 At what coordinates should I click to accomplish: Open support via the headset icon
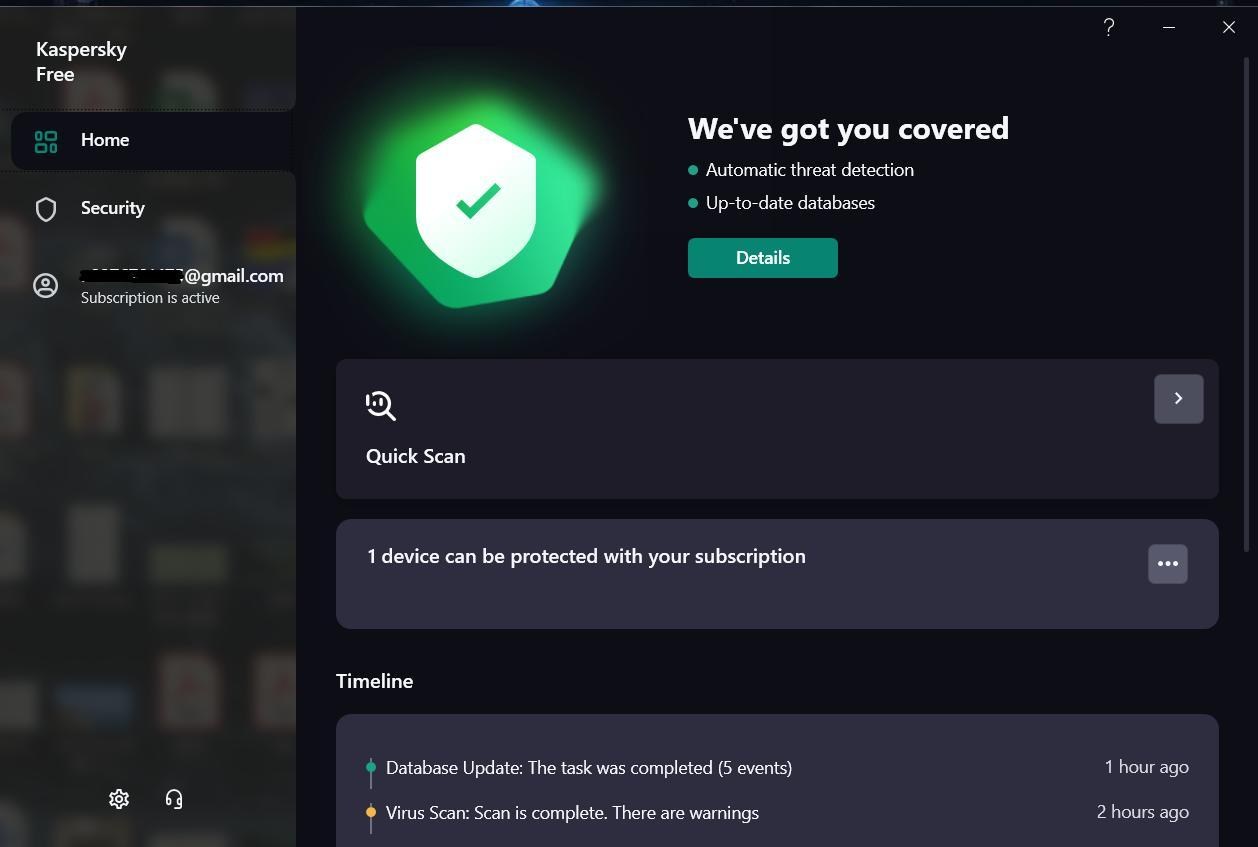pos(174,799)
